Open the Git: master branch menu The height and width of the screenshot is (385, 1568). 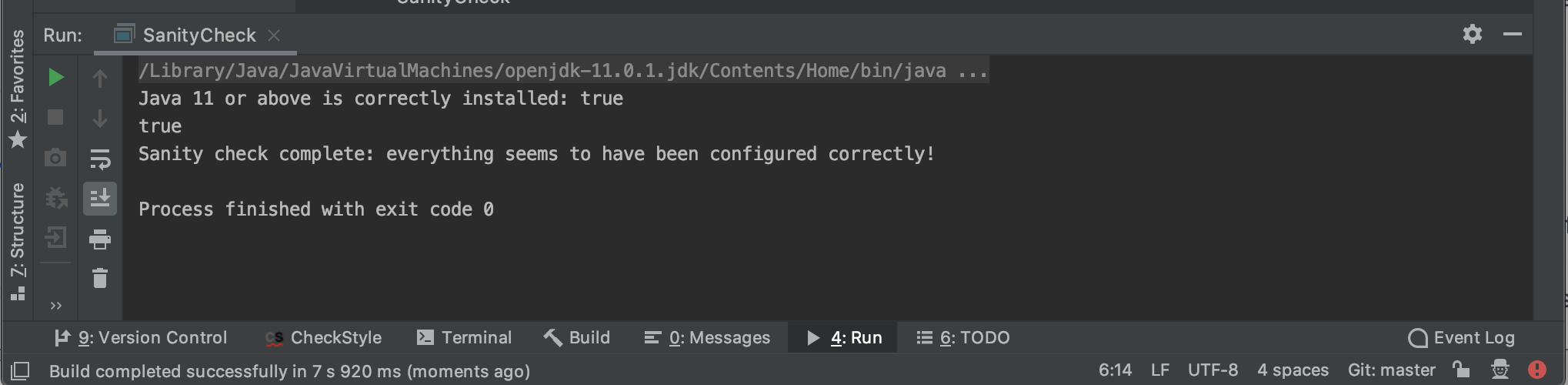tap(1391, 370)
